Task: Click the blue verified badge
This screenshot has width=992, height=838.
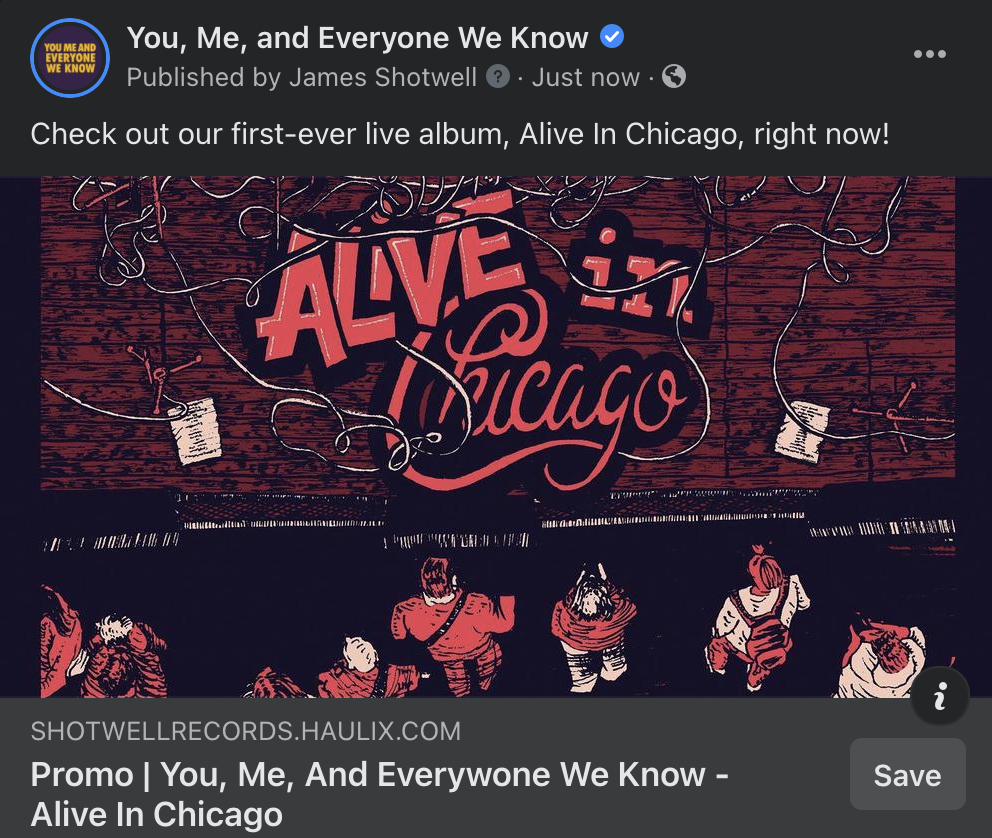Action: click(x=612, y=36)
